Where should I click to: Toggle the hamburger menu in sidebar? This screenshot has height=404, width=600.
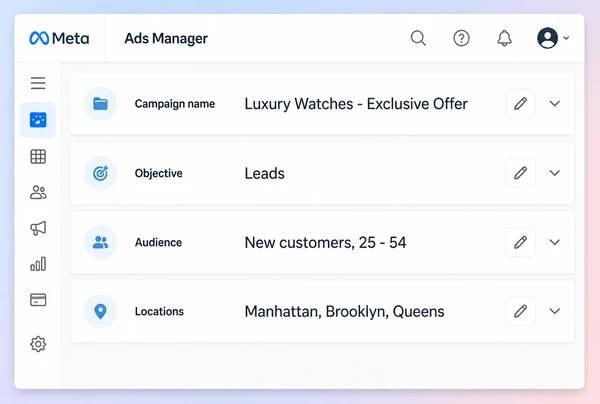pyautogui.click(x=38, y=83)
